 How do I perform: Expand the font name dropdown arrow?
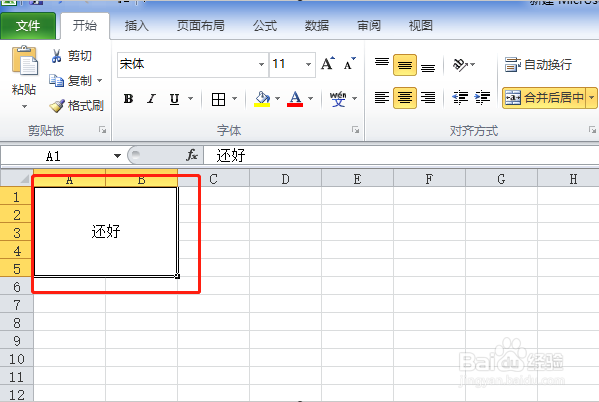tap(261, 65)
